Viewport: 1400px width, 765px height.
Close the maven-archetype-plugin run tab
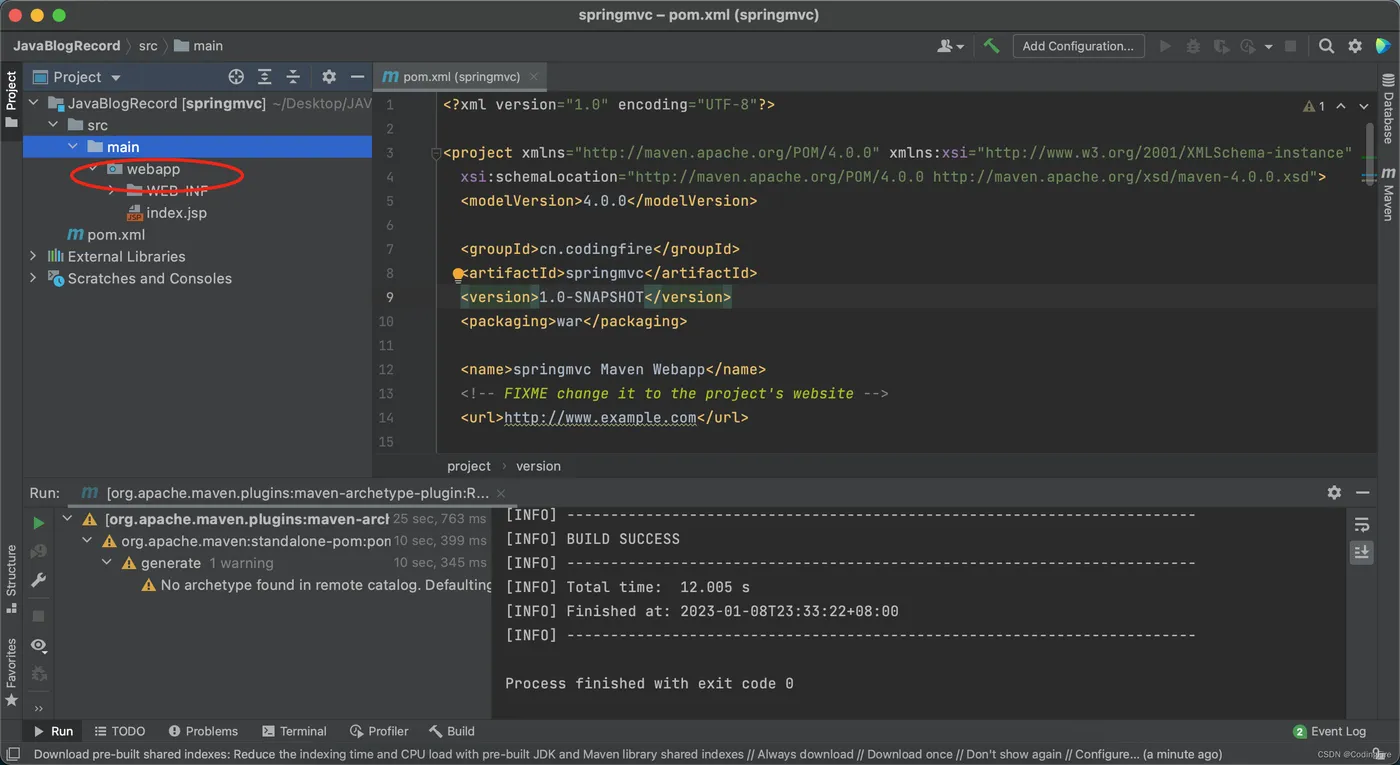pos(501,493)
